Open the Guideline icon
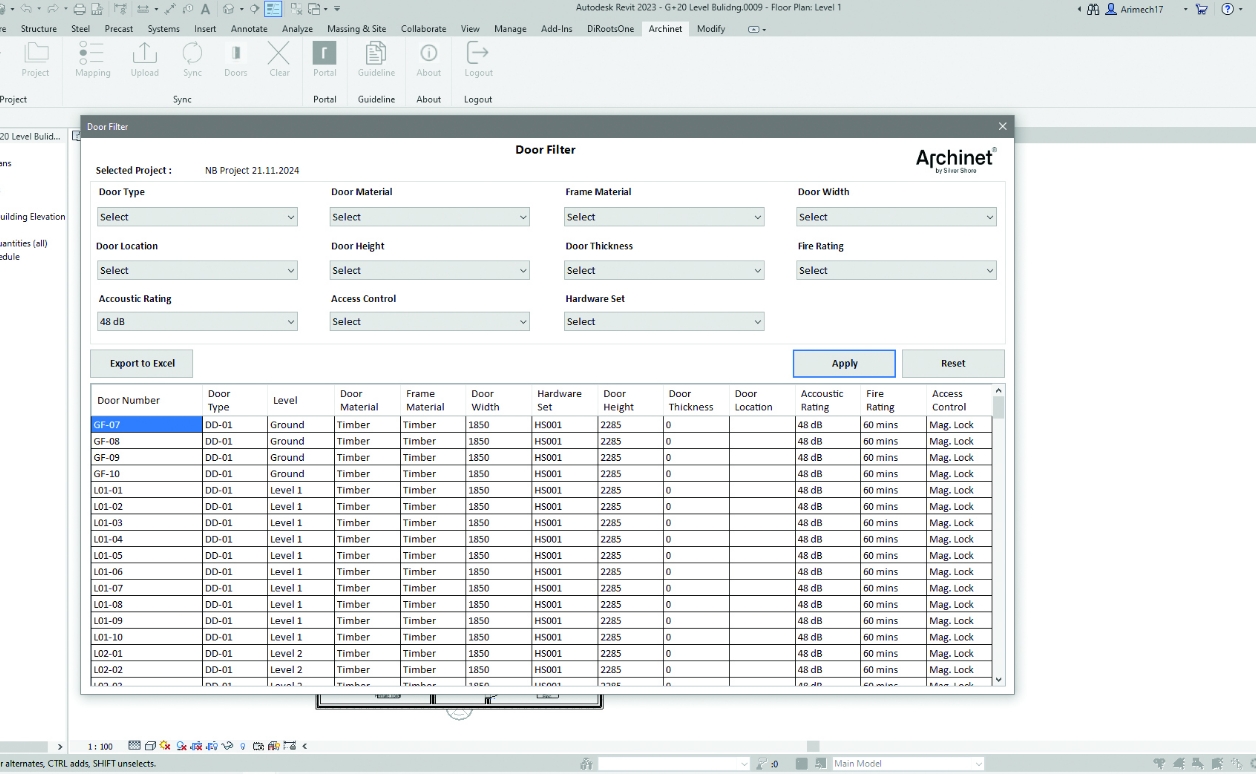The image size is (1256, 774). (376, 55)
